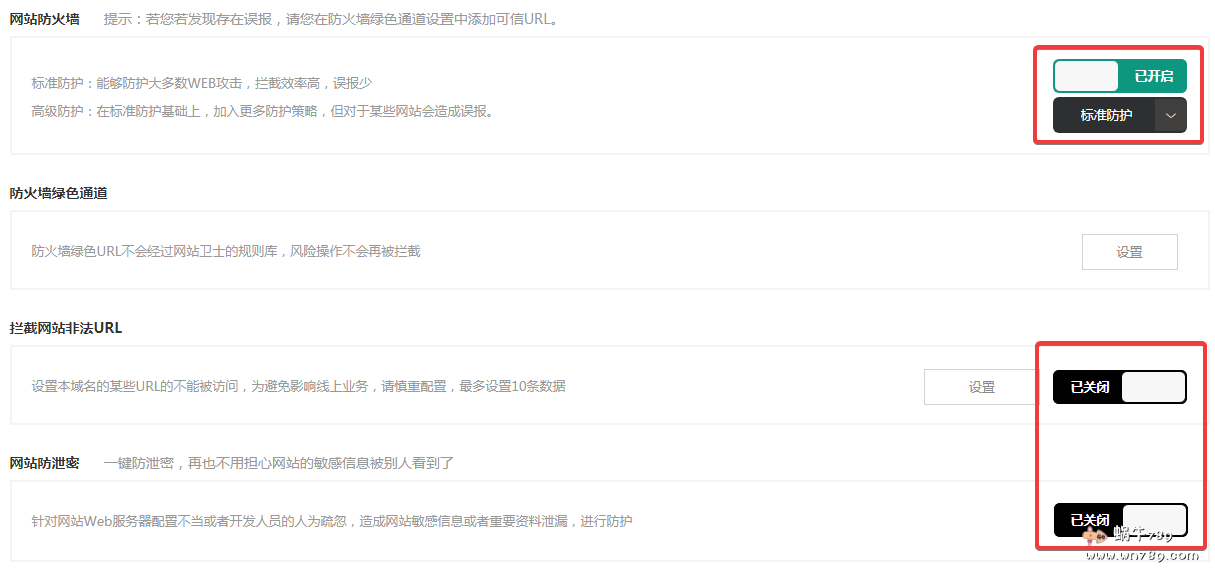Turn off the 网站防火墙 已开启 switch
The height and width of the screenshot is (569, 1215).
click(x=1120, y=76)
